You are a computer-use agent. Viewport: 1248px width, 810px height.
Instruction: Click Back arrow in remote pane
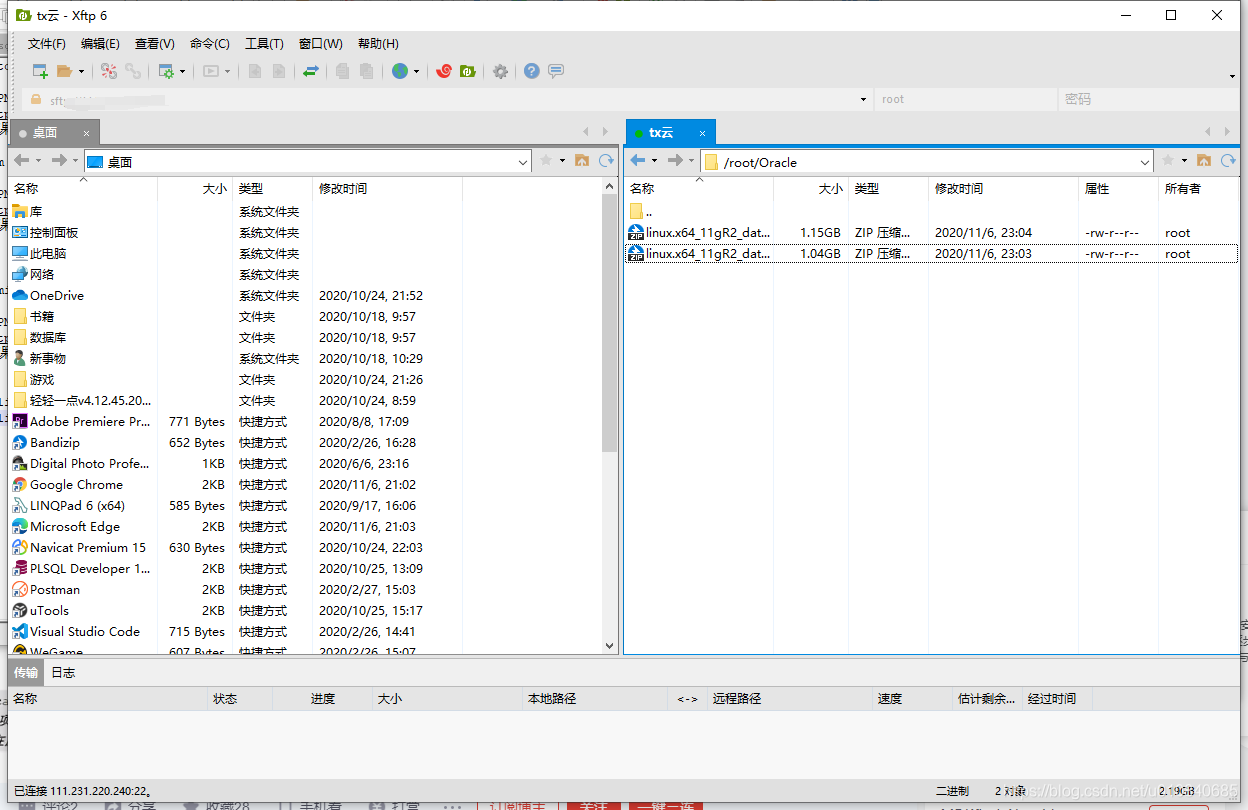click(x=637, y=161)
